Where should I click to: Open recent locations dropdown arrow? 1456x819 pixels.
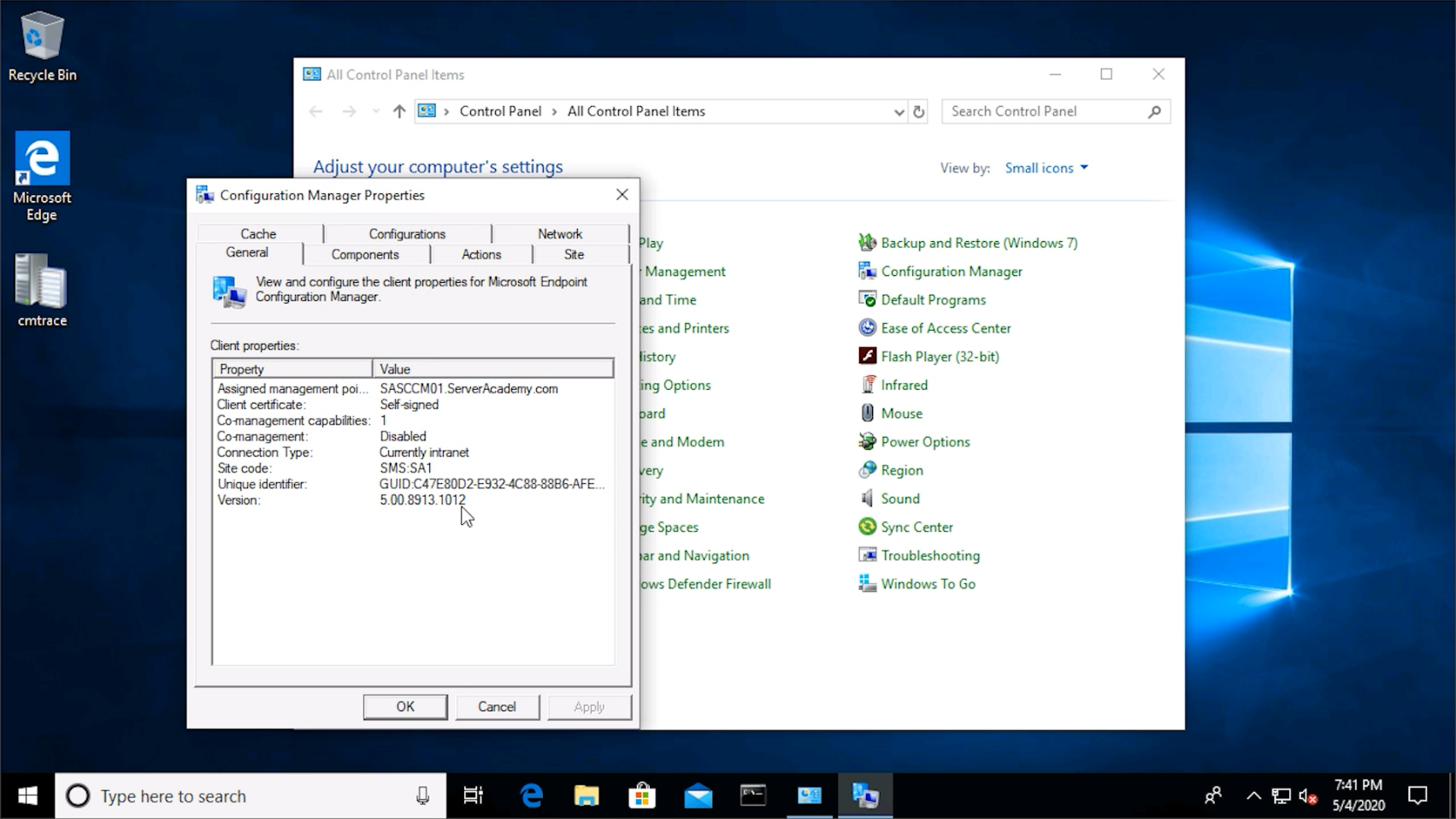[375, 111]
